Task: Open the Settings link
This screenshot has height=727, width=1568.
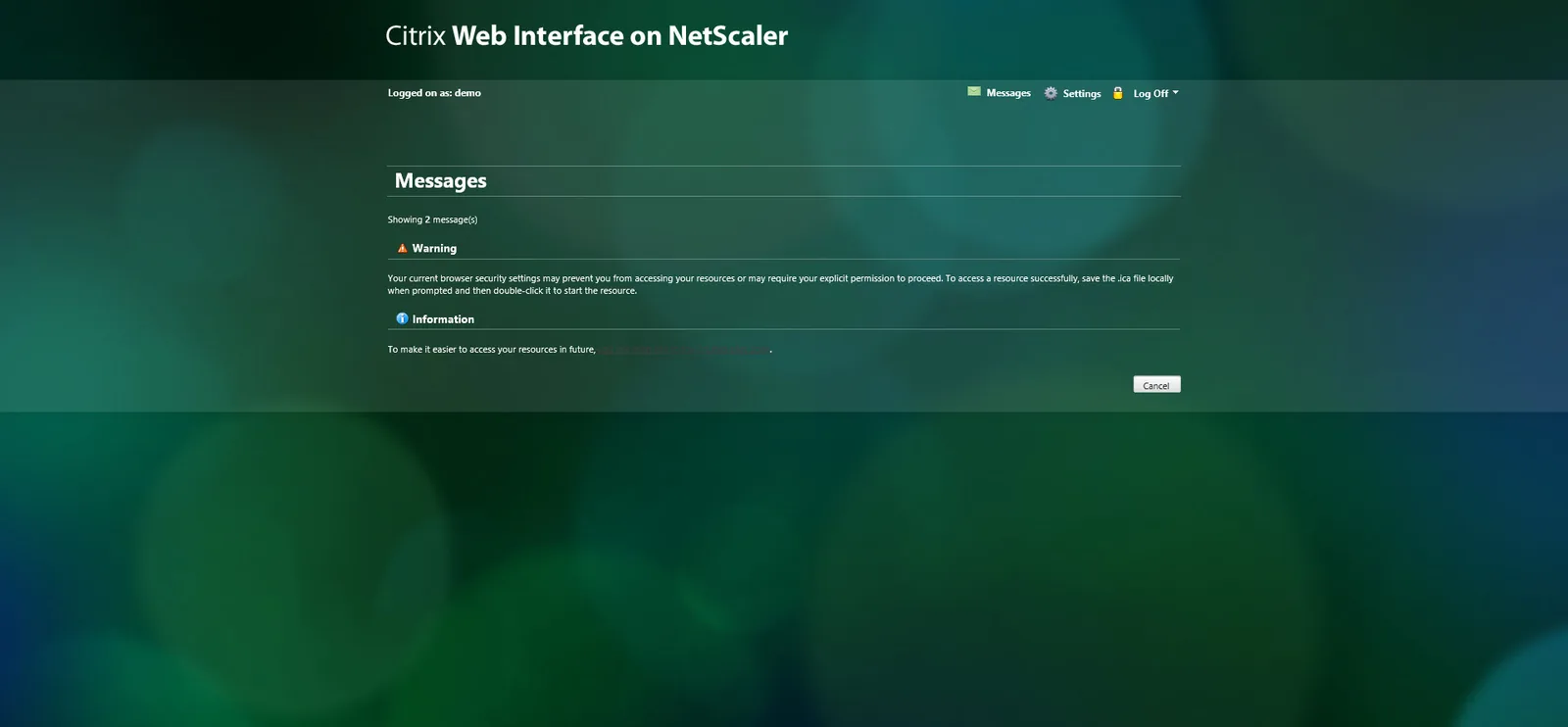Action: tap(1082, 94)
